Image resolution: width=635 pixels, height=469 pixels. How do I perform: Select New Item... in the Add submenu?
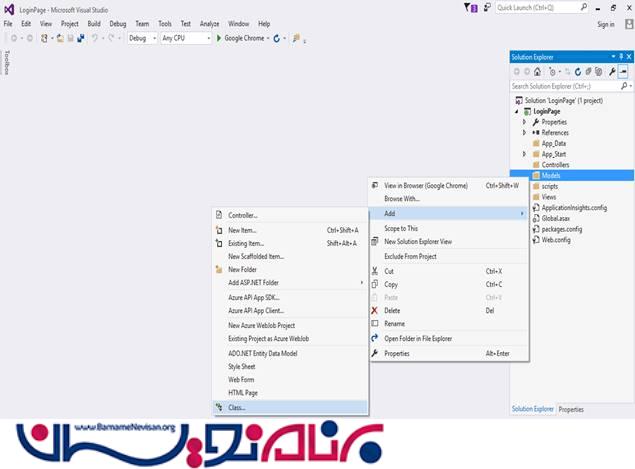click(x=290, y=230)
